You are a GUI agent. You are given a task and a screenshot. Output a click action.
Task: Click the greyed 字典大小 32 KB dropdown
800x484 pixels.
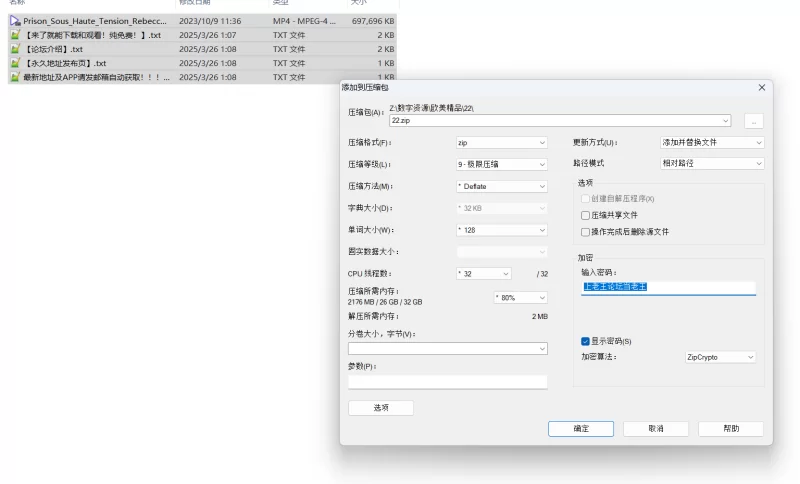[502, 208]
